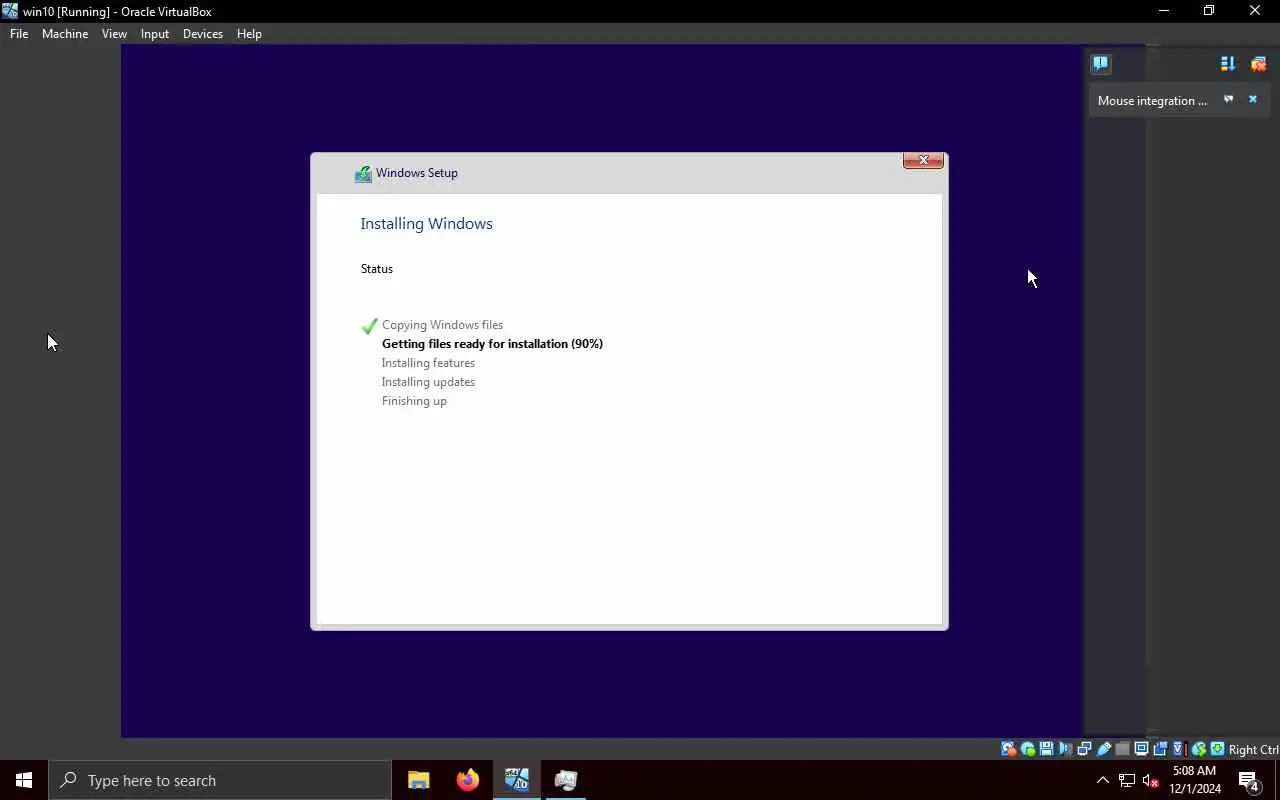Open the Action Center notifications icon

pyautogui.click(x=1249, y=780)
